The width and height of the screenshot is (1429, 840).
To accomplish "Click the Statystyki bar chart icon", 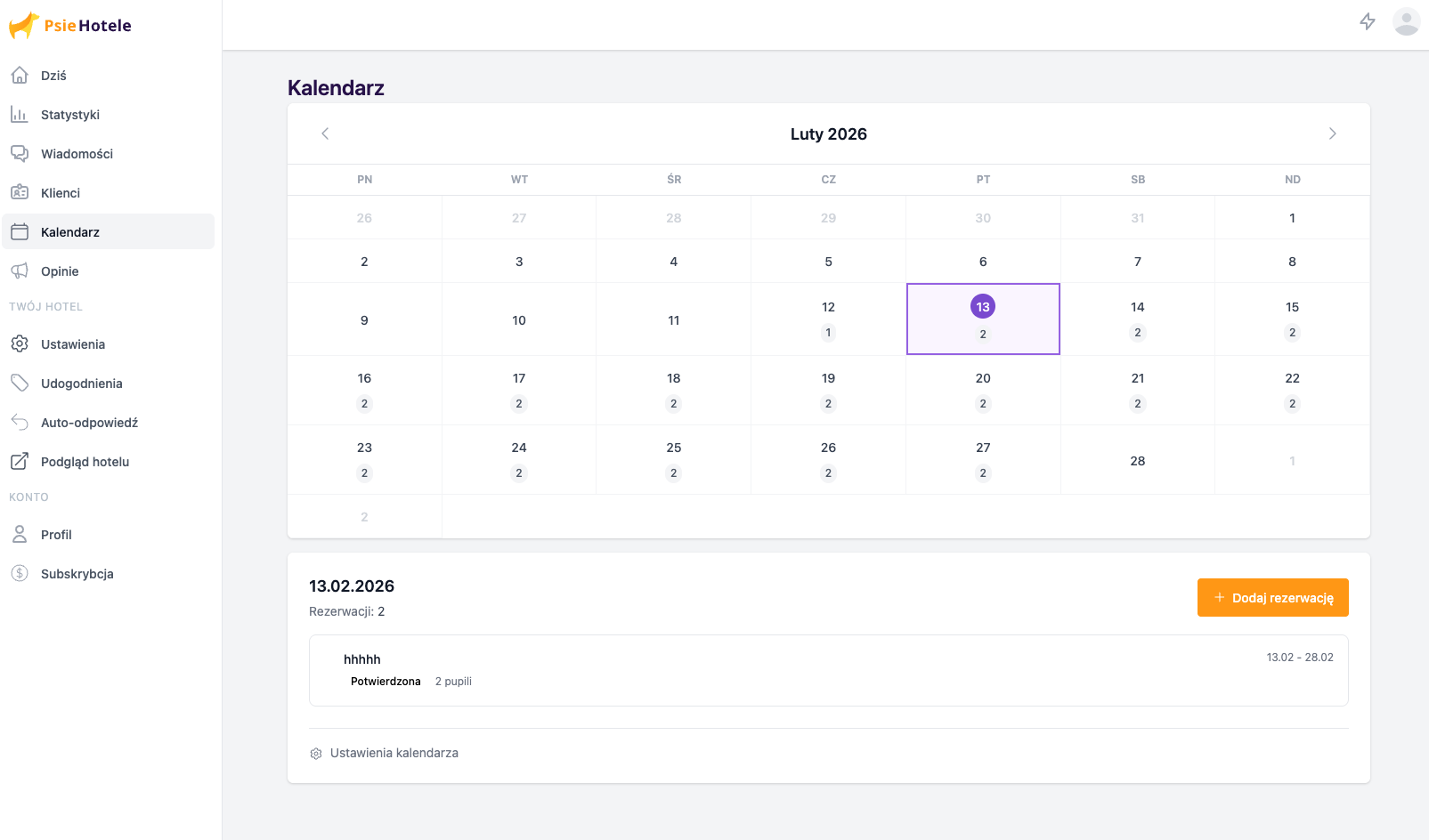I will click(x=20, y=115).
